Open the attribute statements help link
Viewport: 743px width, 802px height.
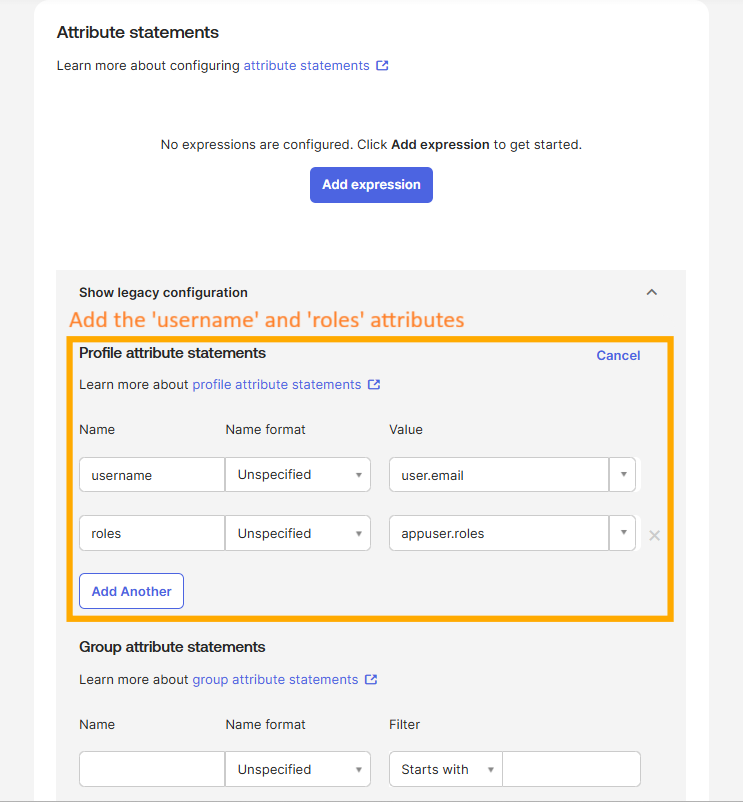[x=306, y=65]
